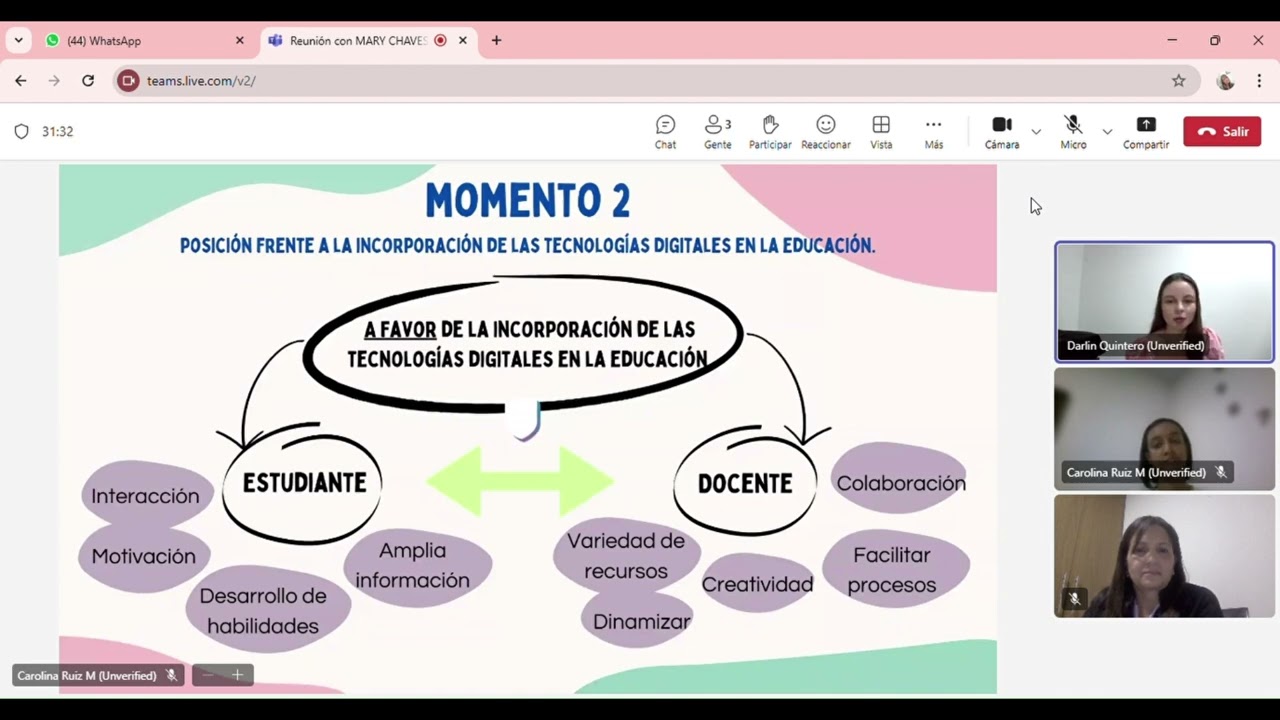Open the tab search dropdown
This screenshot has height=720, width=1280.
(18, 41)
